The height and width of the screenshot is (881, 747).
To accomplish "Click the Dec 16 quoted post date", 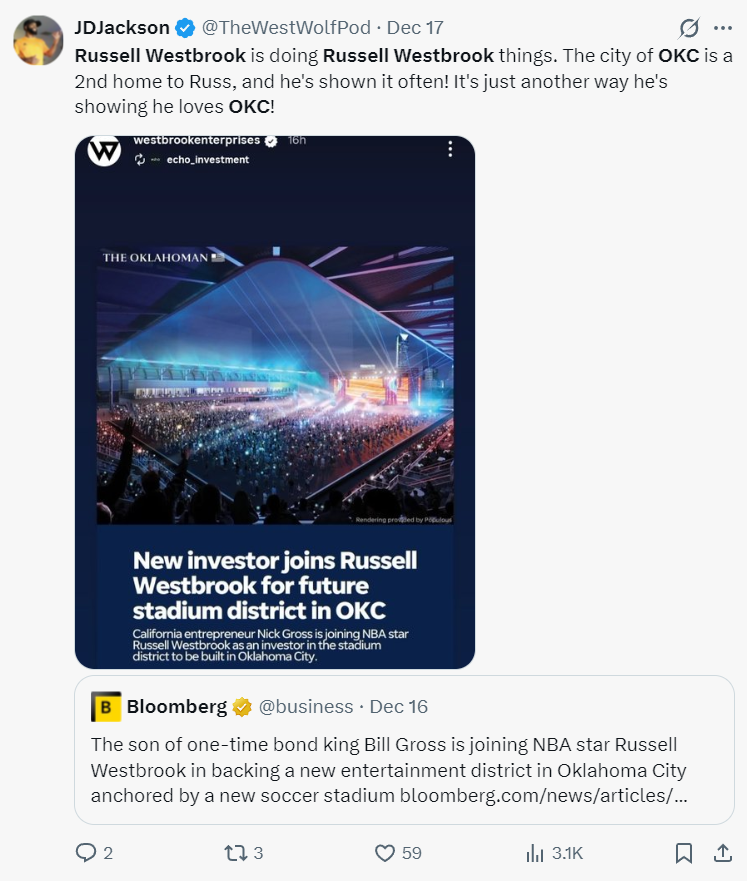I will (x=399, y=707).
